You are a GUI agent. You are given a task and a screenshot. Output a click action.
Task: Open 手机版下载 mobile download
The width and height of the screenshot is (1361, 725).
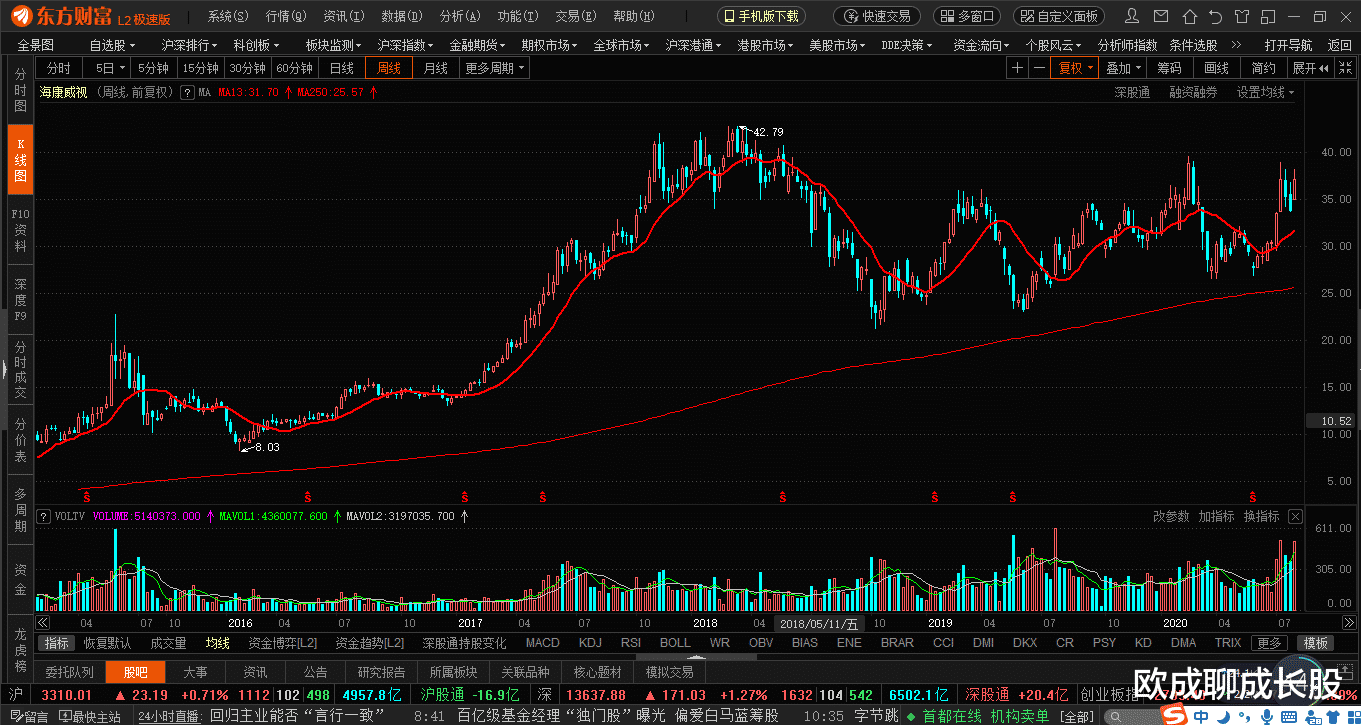[761, 16]
